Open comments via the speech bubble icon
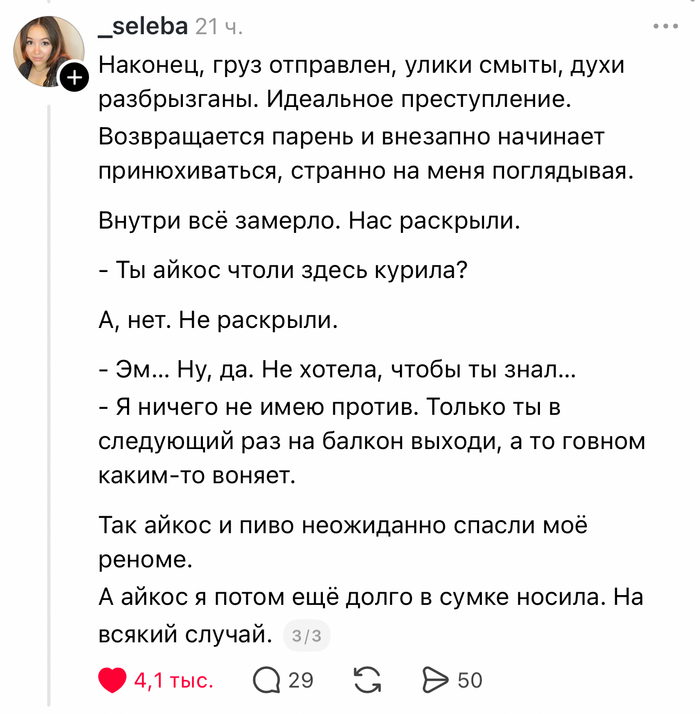 [x=267, y=680]
